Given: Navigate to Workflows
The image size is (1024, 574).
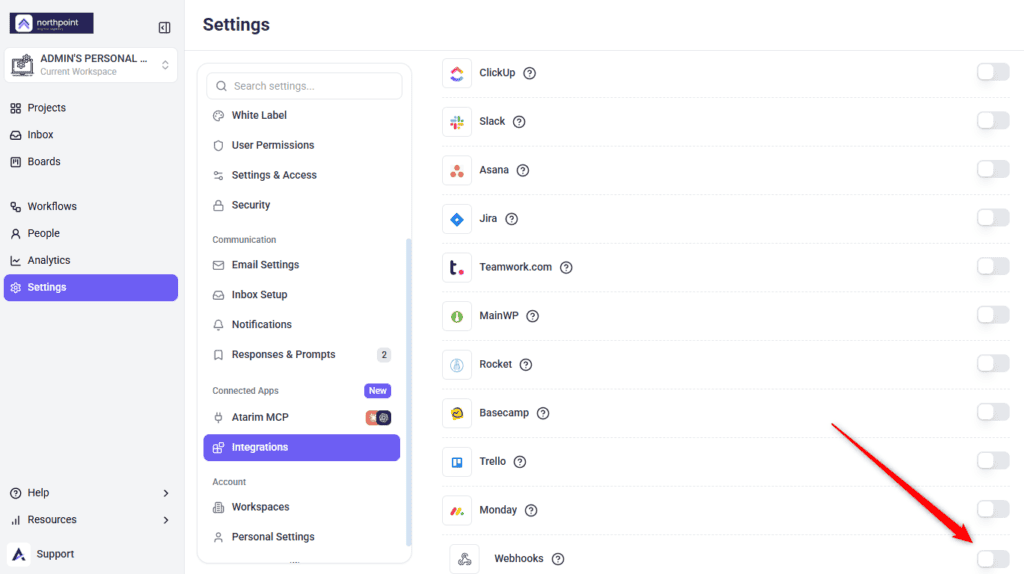Looking at the screenshot, I should (x=91, y=206).
